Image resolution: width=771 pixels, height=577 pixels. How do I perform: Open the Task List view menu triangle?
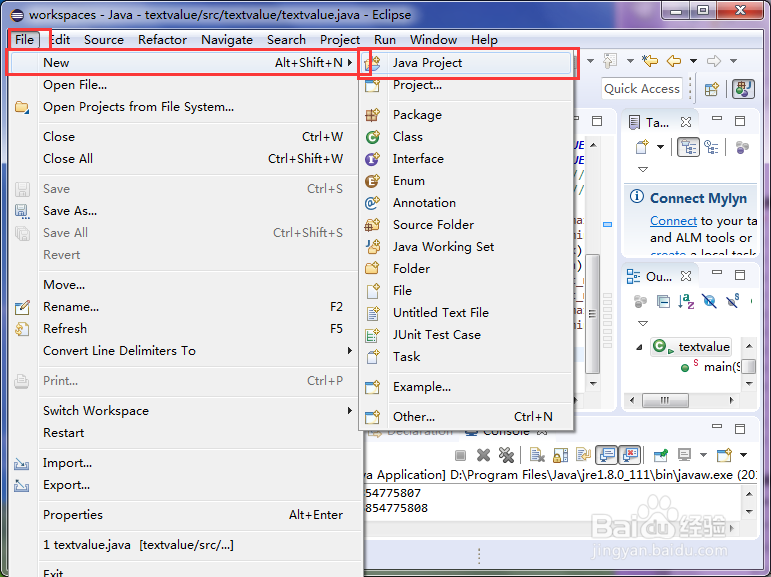pos(643,170)
